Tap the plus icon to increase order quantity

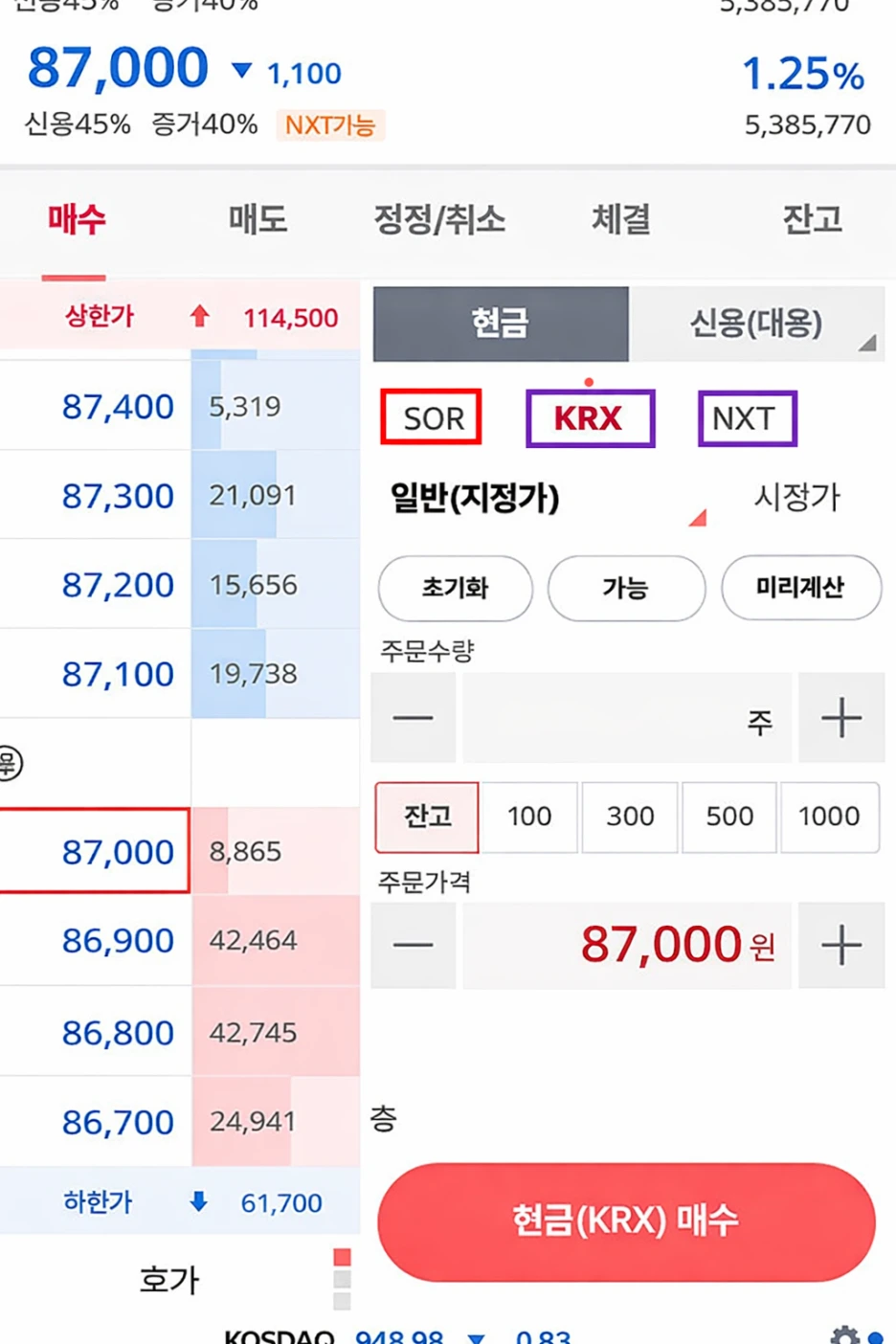(x=840, y=718)
